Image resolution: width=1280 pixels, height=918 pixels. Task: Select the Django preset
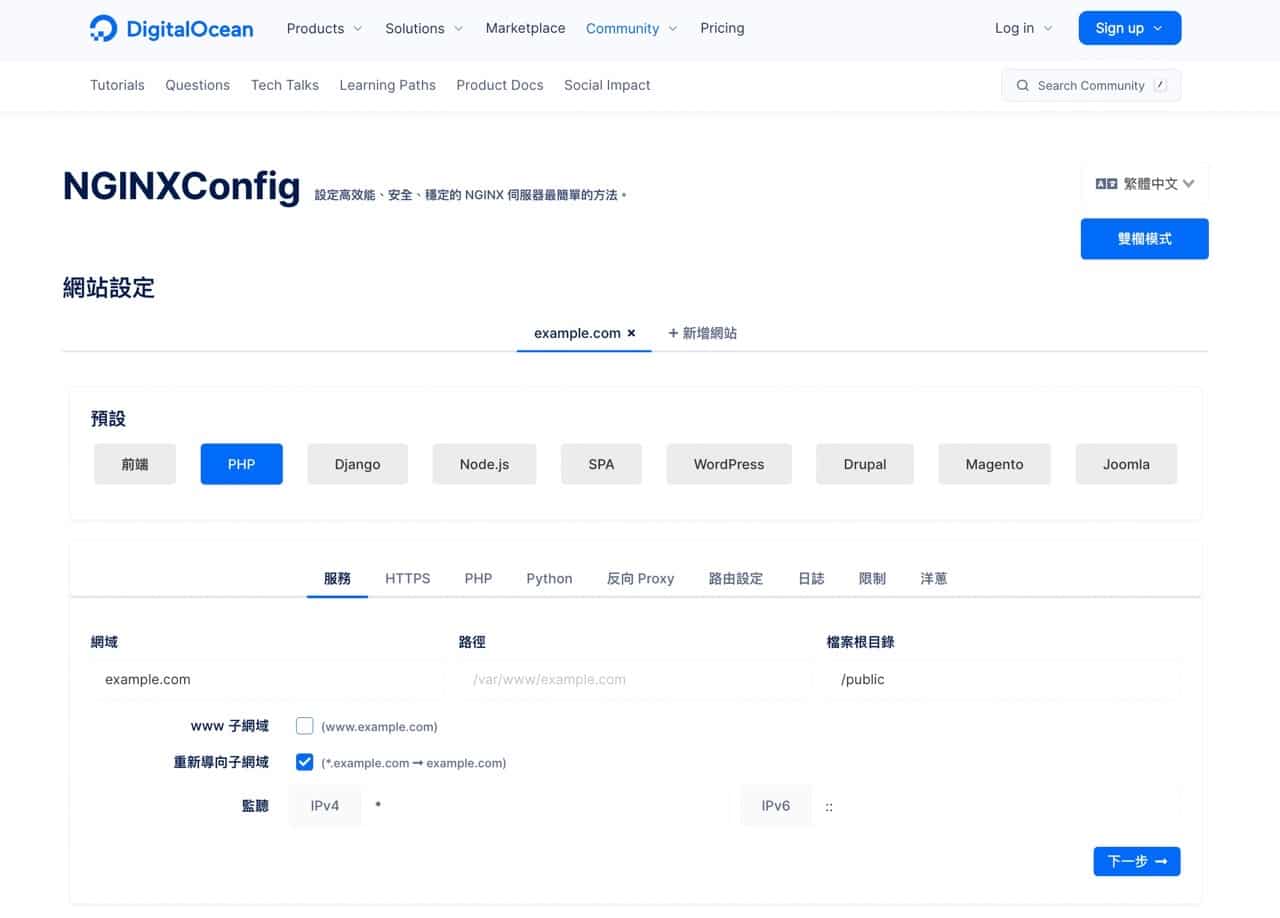(x=357, y=464)
